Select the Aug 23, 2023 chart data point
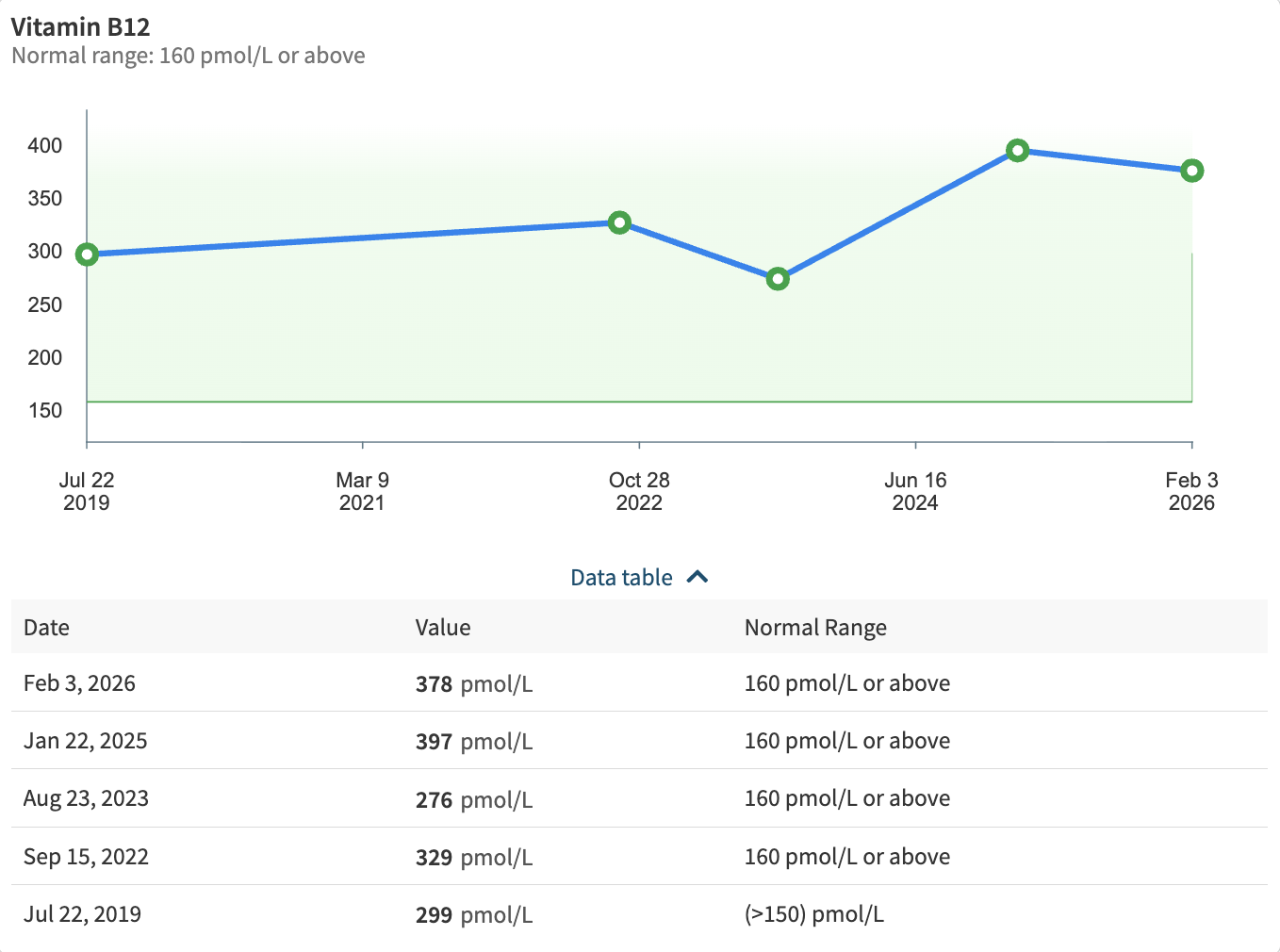The image size is (1280, 952). (778, 279)
